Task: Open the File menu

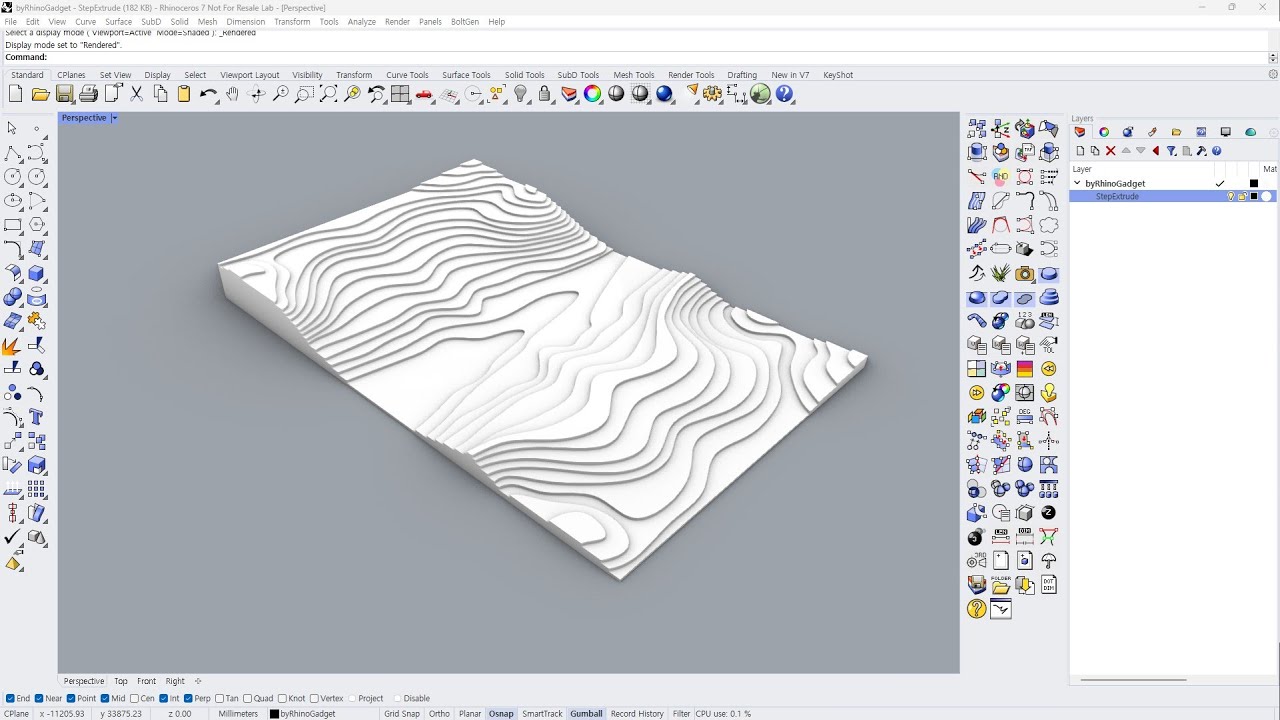Action: [10, 21]
